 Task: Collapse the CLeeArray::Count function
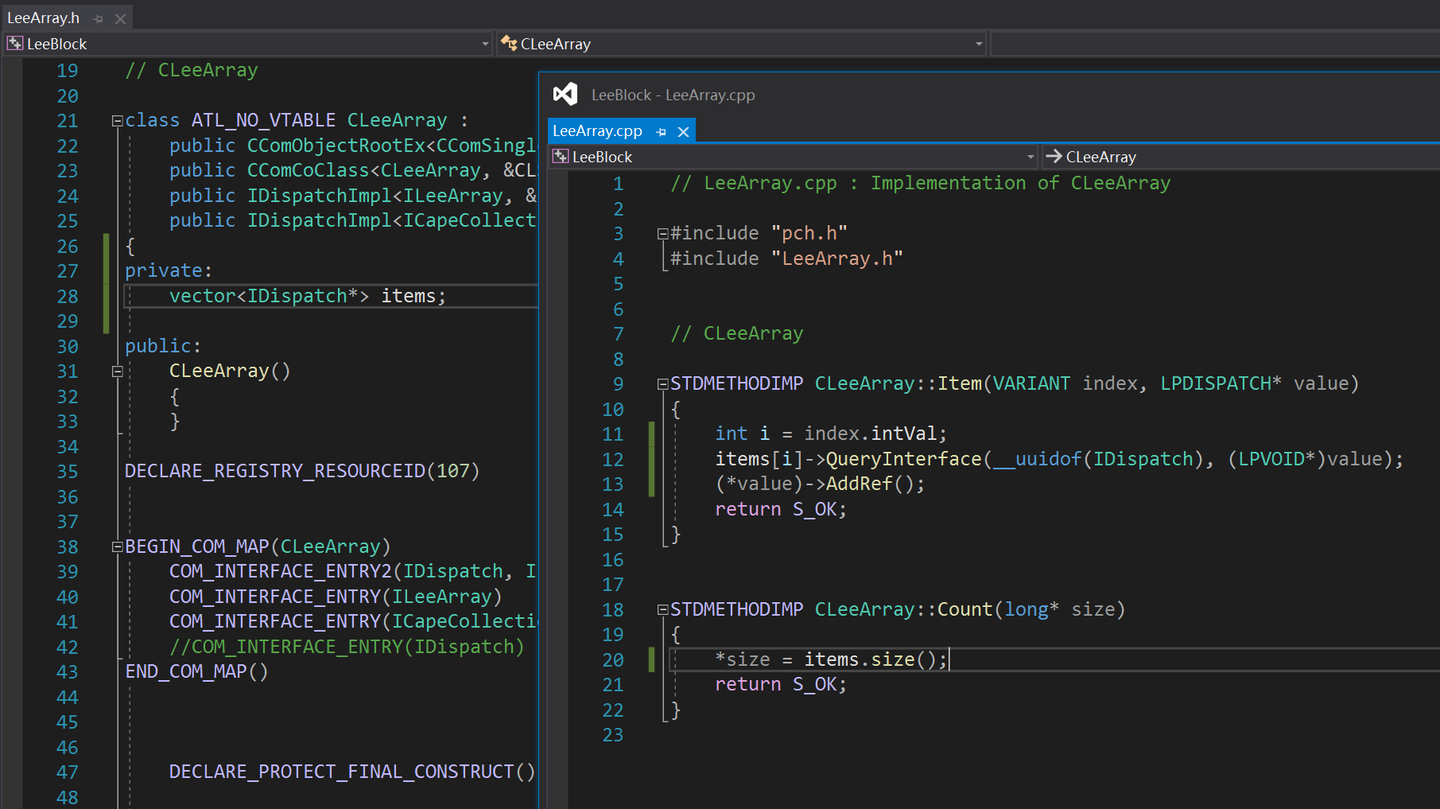(662, 610)
